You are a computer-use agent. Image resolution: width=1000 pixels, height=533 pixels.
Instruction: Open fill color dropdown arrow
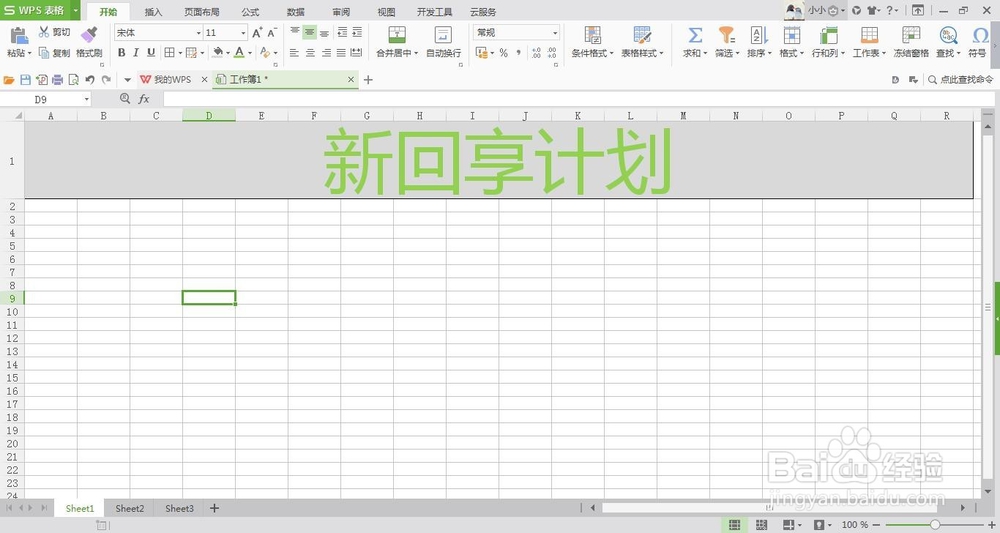[x=228, y=53]
